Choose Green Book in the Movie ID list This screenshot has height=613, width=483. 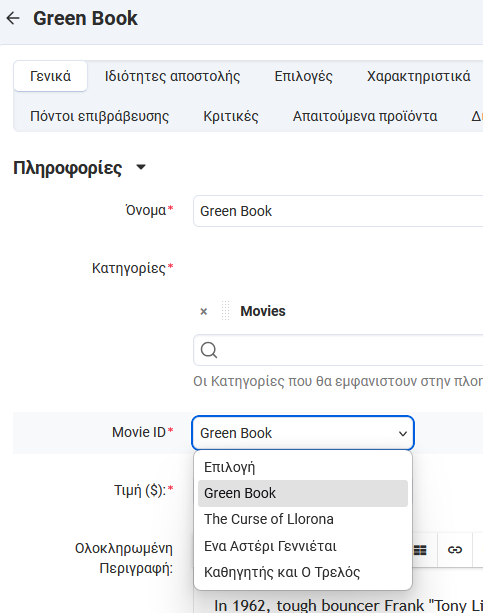click(x=303, y=493)
